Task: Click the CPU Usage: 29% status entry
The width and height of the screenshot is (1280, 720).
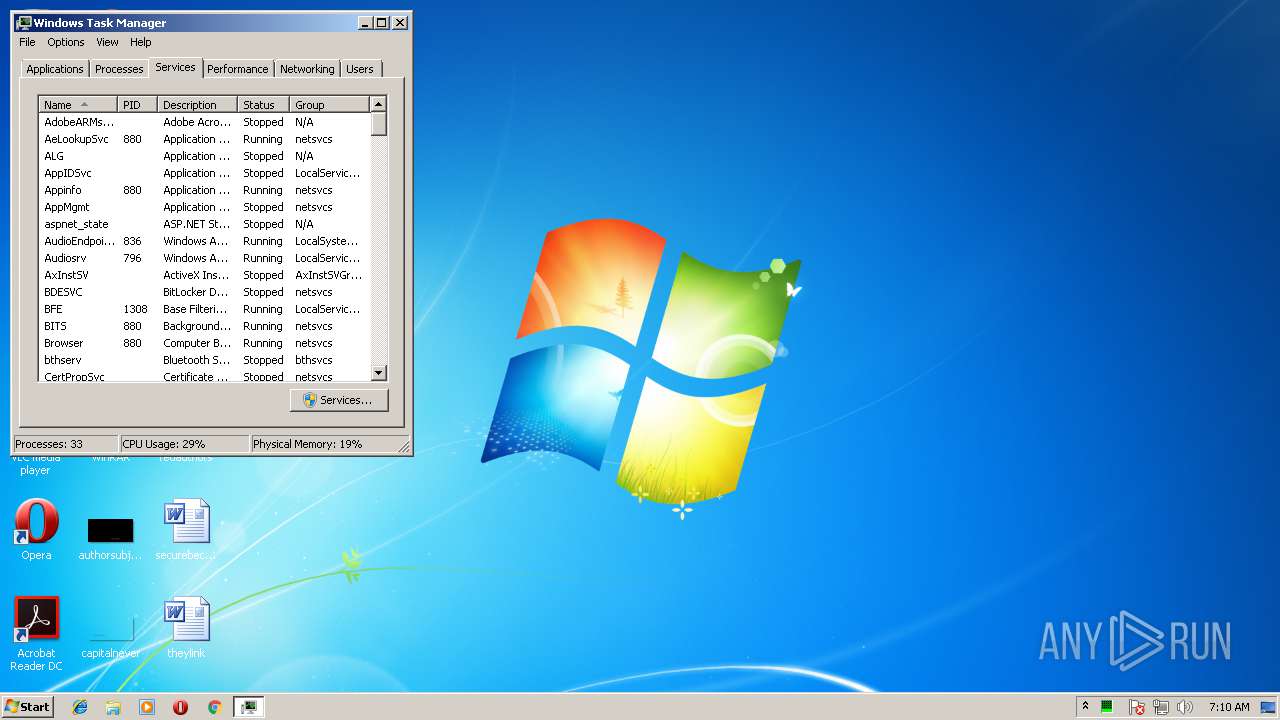Action: (184, 444)
